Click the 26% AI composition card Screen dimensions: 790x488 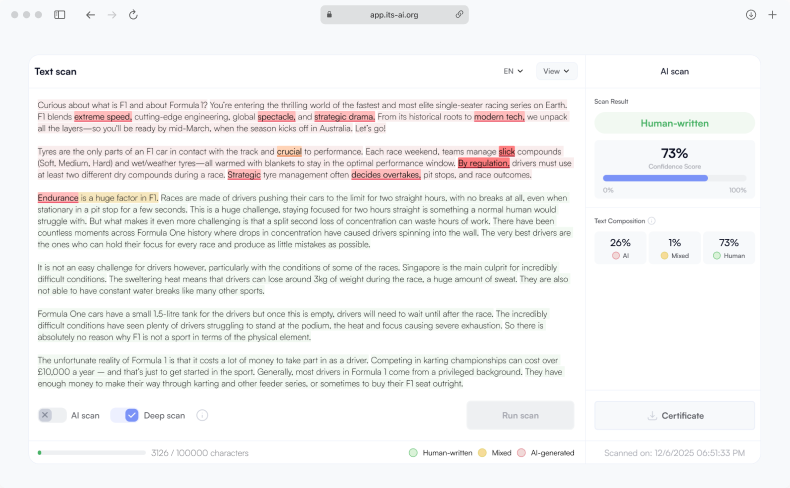point(620,249)
